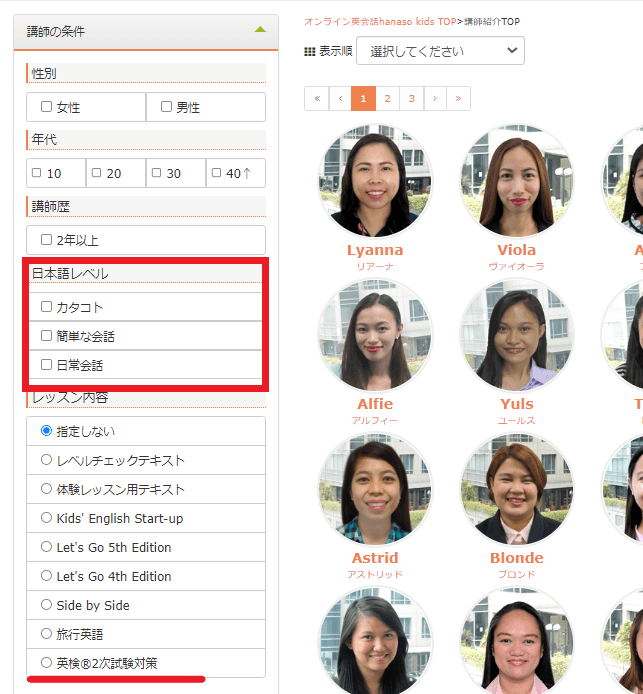The height and width of the screenshot is (694, 643).
Task: Go to pagination page 3
Action: 412,98
